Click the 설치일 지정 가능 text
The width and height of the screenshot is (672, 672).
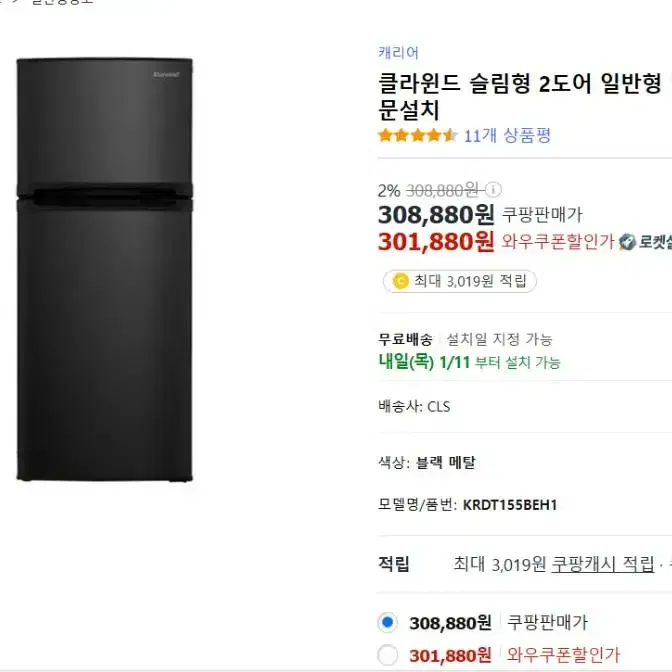(499, 339)
